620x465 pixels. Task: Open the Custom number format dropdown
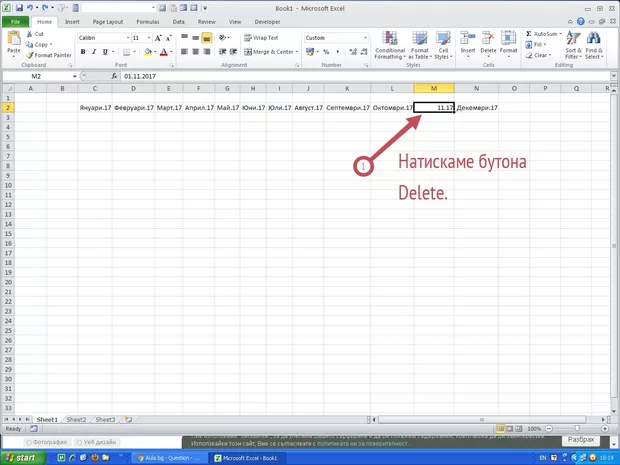(365, 38)
